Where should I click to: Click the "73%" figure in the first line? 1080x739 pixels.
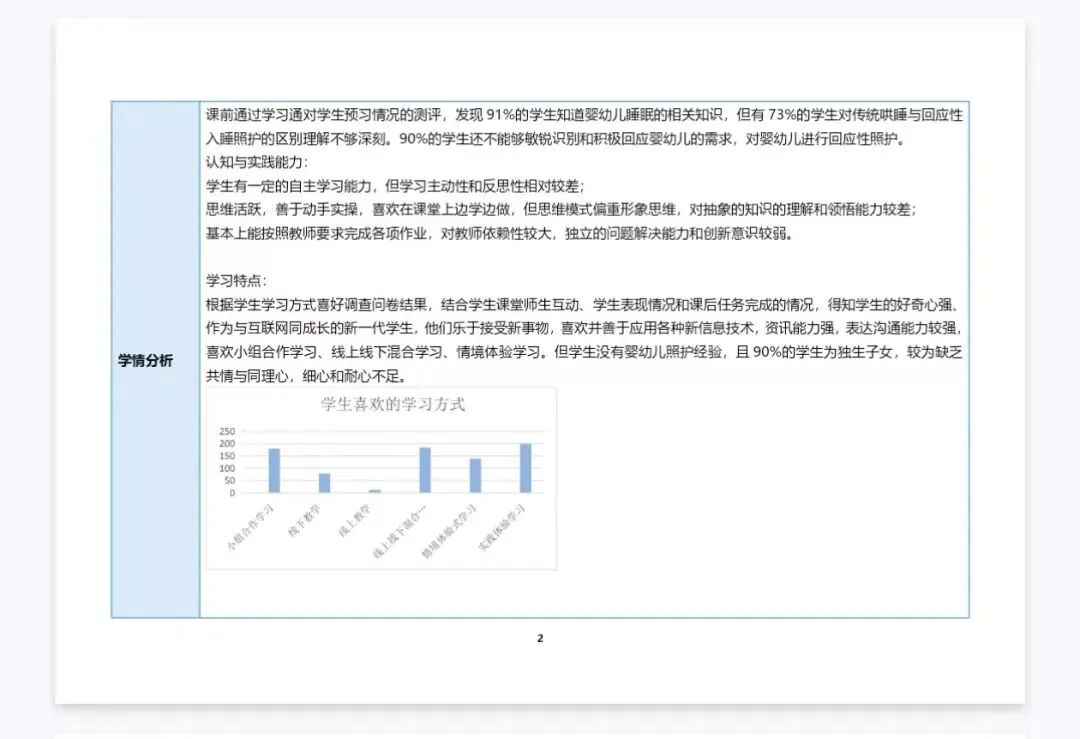pos(782,115)
